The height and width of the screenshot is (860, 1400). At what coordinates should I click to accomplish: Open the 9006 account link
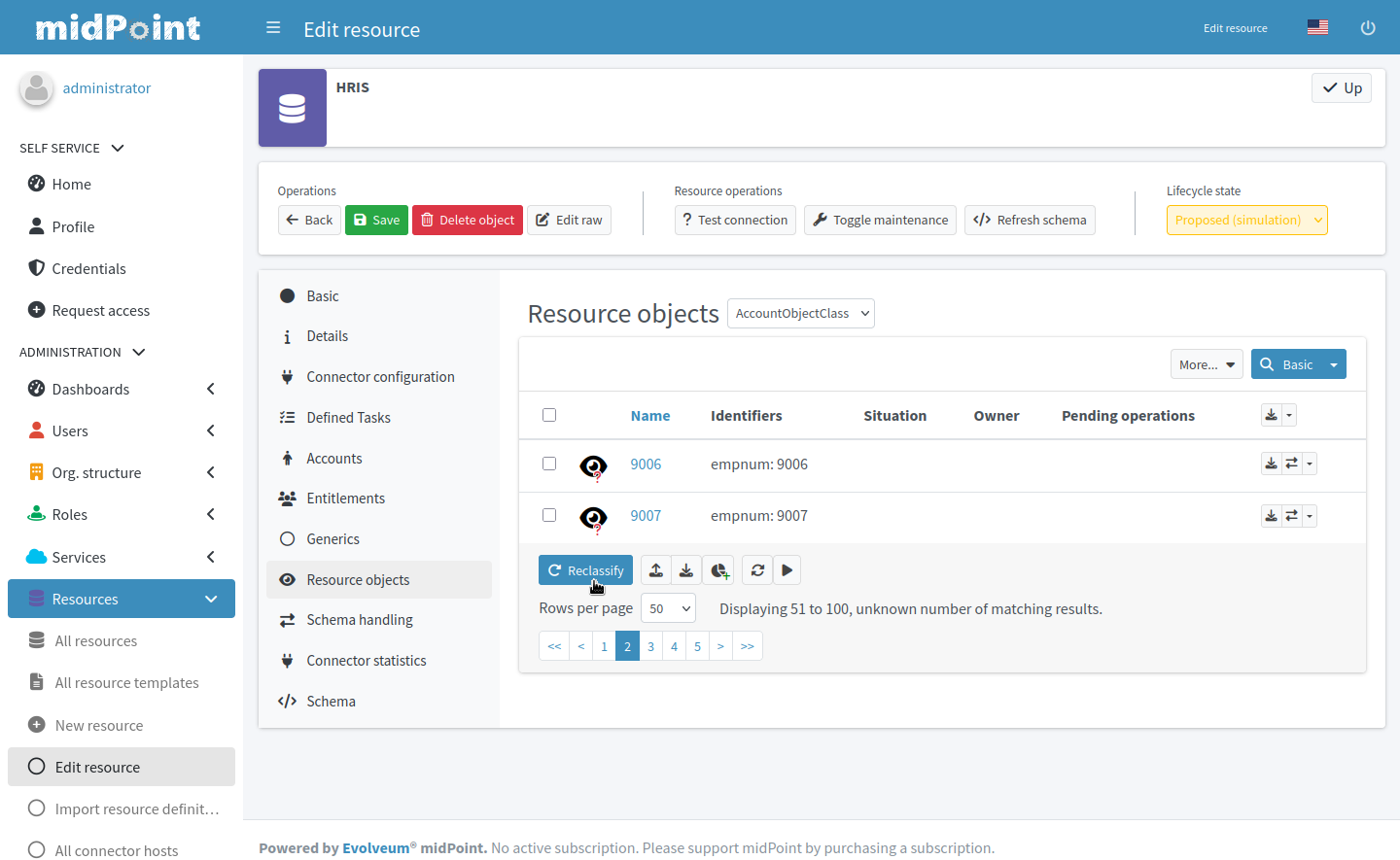(x=646, y=464)
